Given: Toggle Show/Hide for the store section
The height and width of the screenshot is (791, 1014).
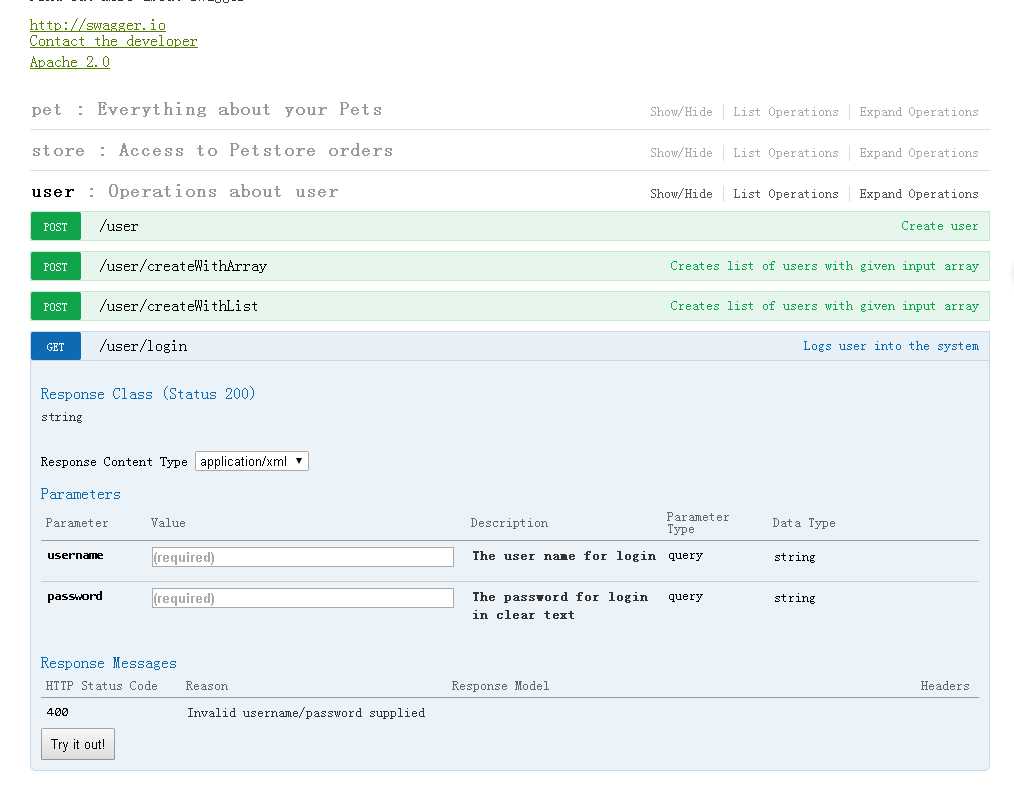Looking at the screenshot, I should click(681, 153).
